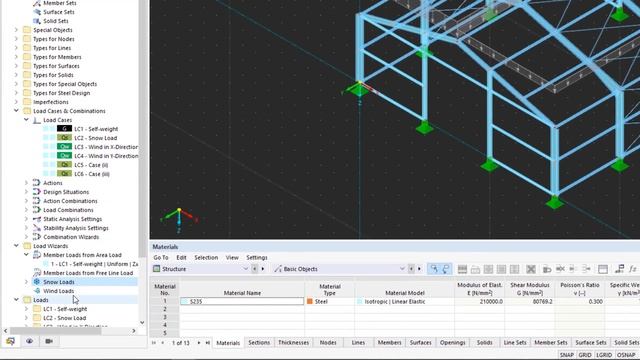The height and width of the screenshot is (360, 640).
Task: Expand the Special Objects folder
Action: (16, 30)
